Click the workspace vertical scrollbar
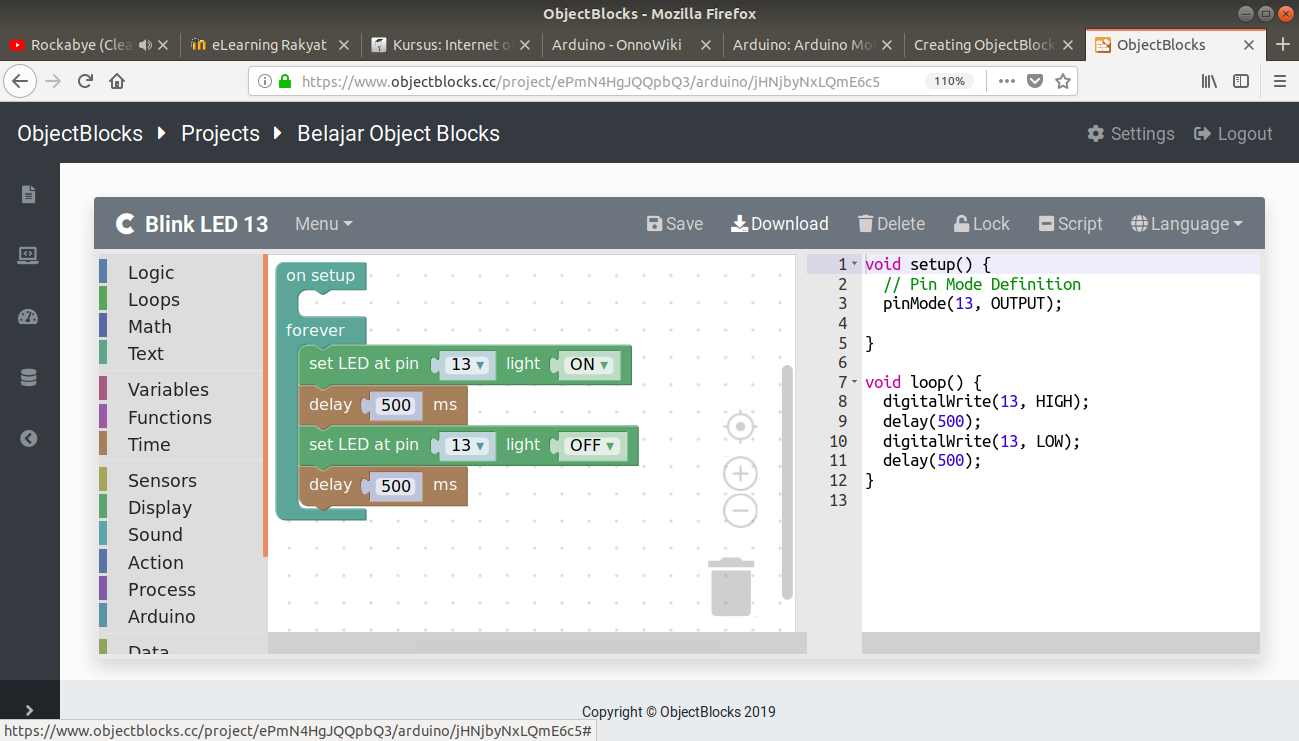The width and height of the screenshot is (1299, 741). click(x=787, y=480)
